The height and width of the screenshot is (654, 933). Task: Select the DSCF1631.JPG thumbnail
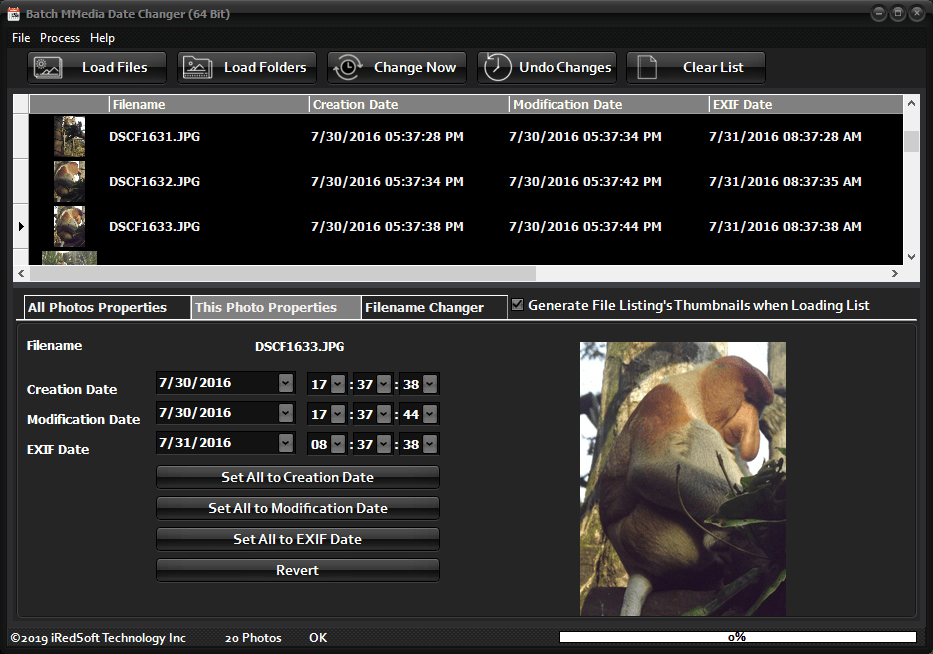pyautogui.click(x=70, y=136)
